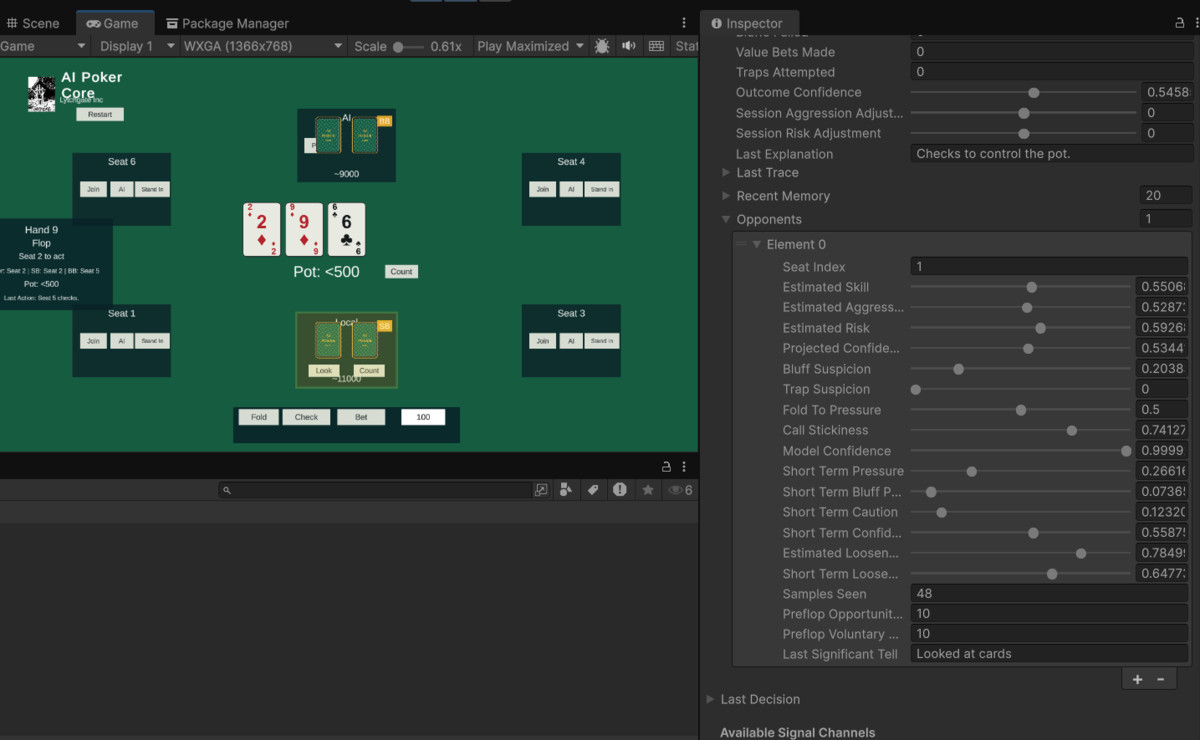Click the 6 of clubs card
1200x740 pixels.
pyautogui.click(x=347, y=229)
